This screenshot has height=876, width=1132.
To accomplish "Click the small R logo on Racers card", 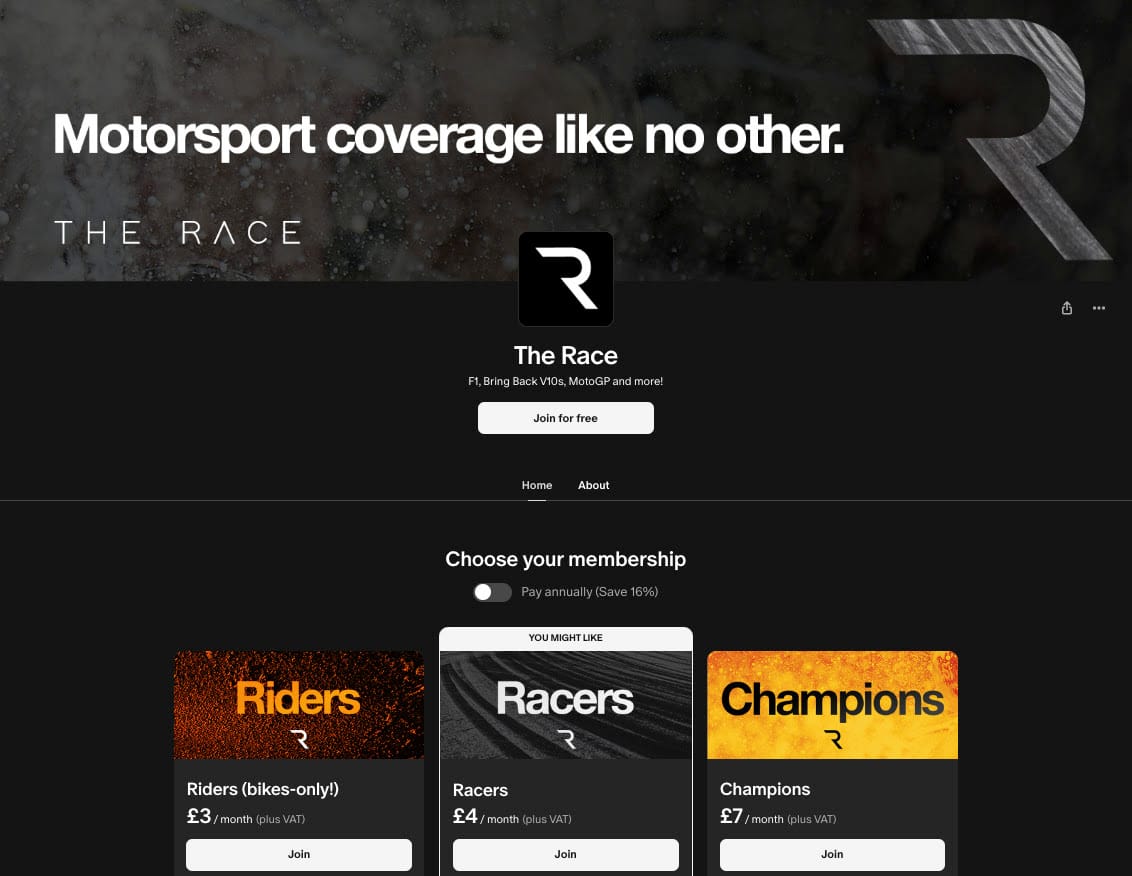I will coord(566,739).
